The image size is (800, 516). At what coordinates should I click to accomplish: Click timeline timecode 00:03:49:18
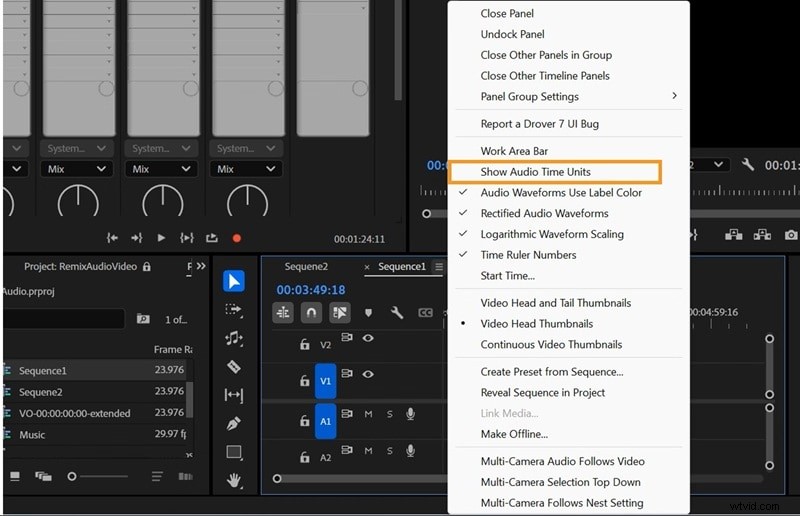click(311, 290)
